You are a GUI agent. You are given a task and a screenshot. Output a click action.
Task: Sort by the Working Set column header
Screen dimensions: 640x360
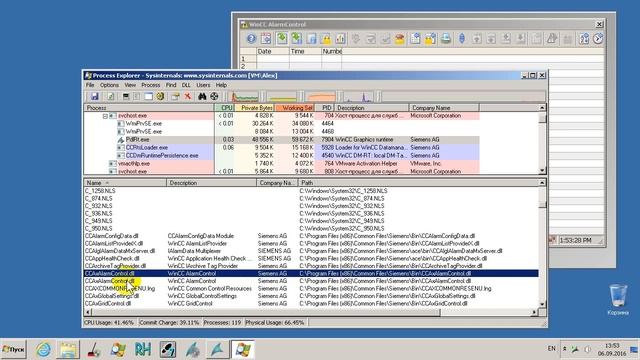(295, 108)
